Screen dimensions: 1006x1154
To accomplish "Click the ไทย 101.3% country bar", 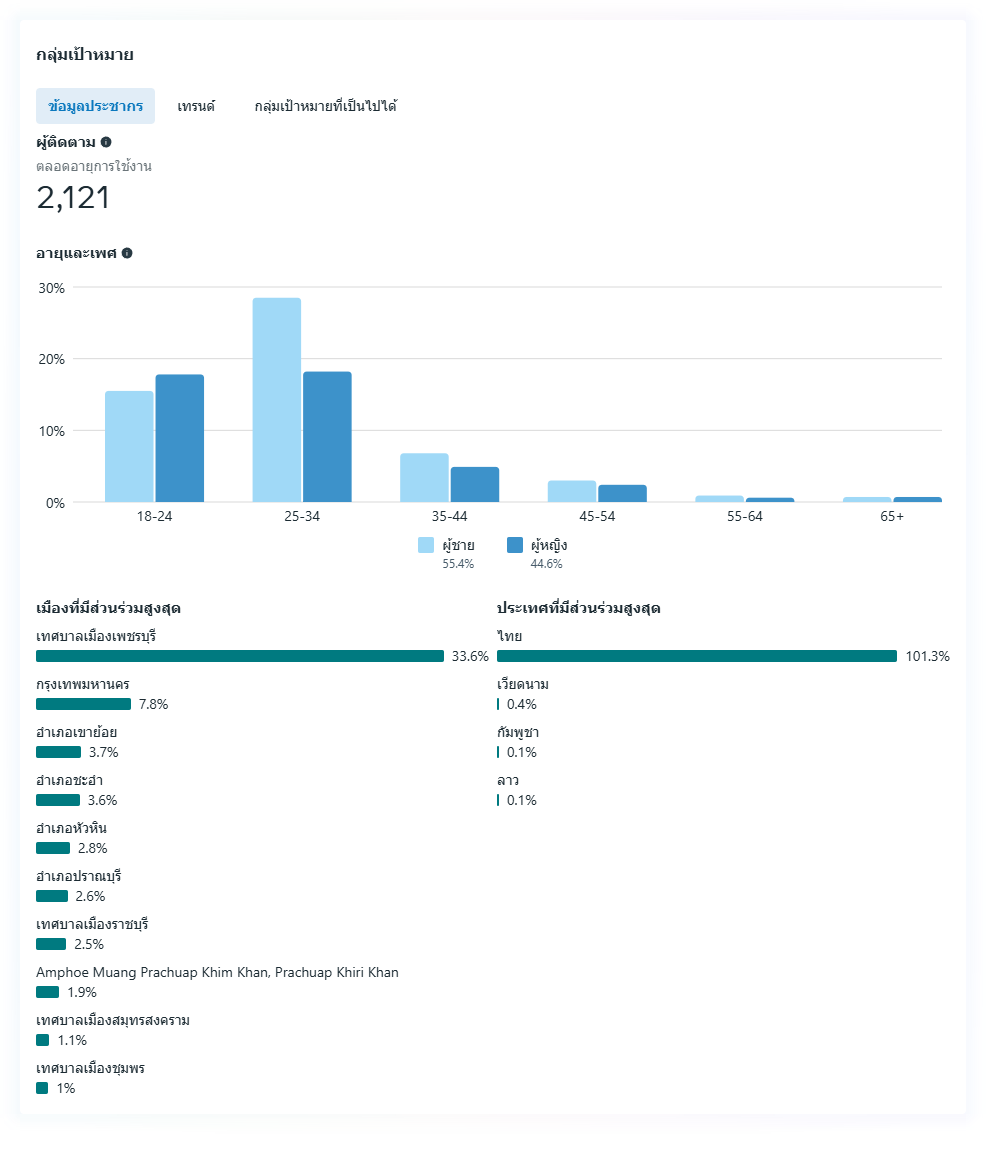I will click(x=697, y=656).
